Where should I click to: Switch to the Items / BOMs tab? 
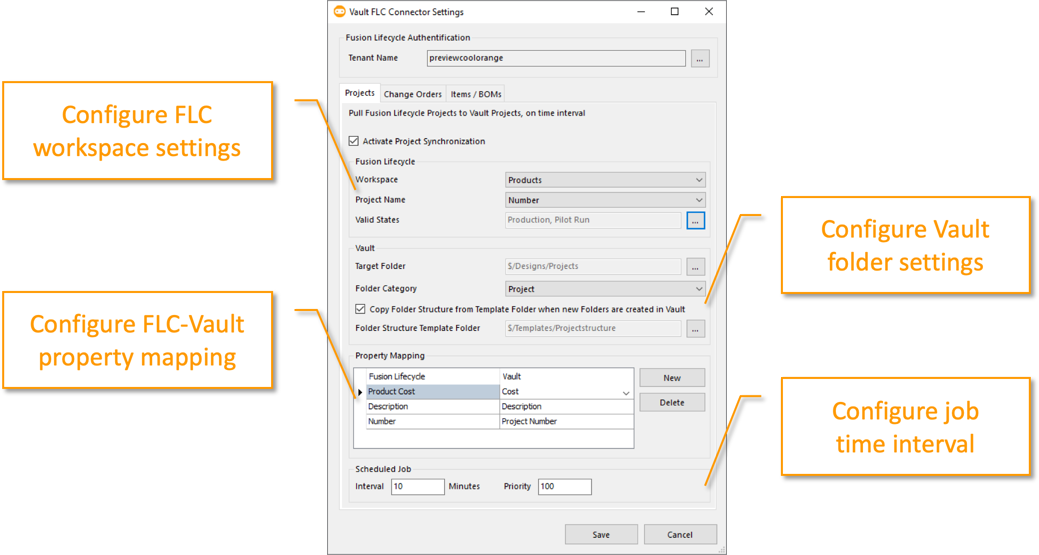click(475, 94)
